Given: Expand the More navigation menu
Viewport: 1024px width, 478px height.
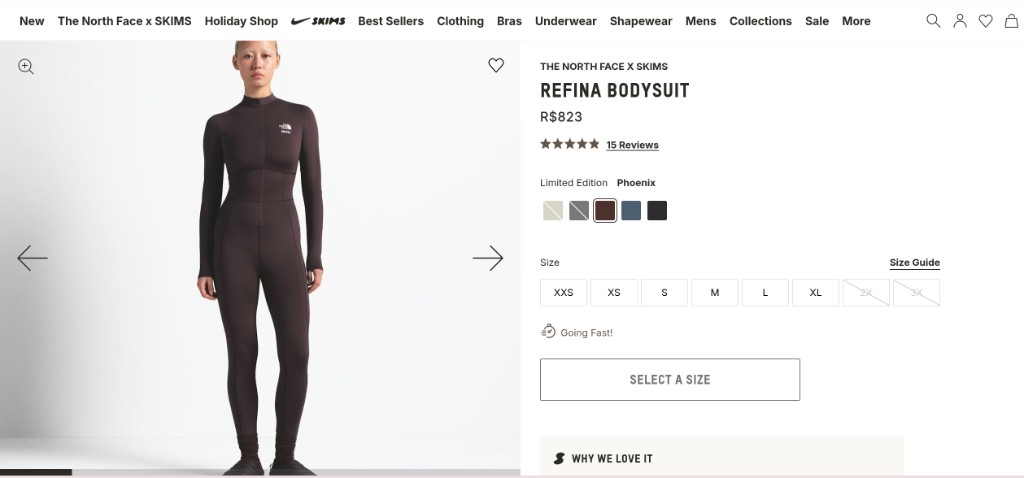Looking at the screenshot, I should click(856, 21).
